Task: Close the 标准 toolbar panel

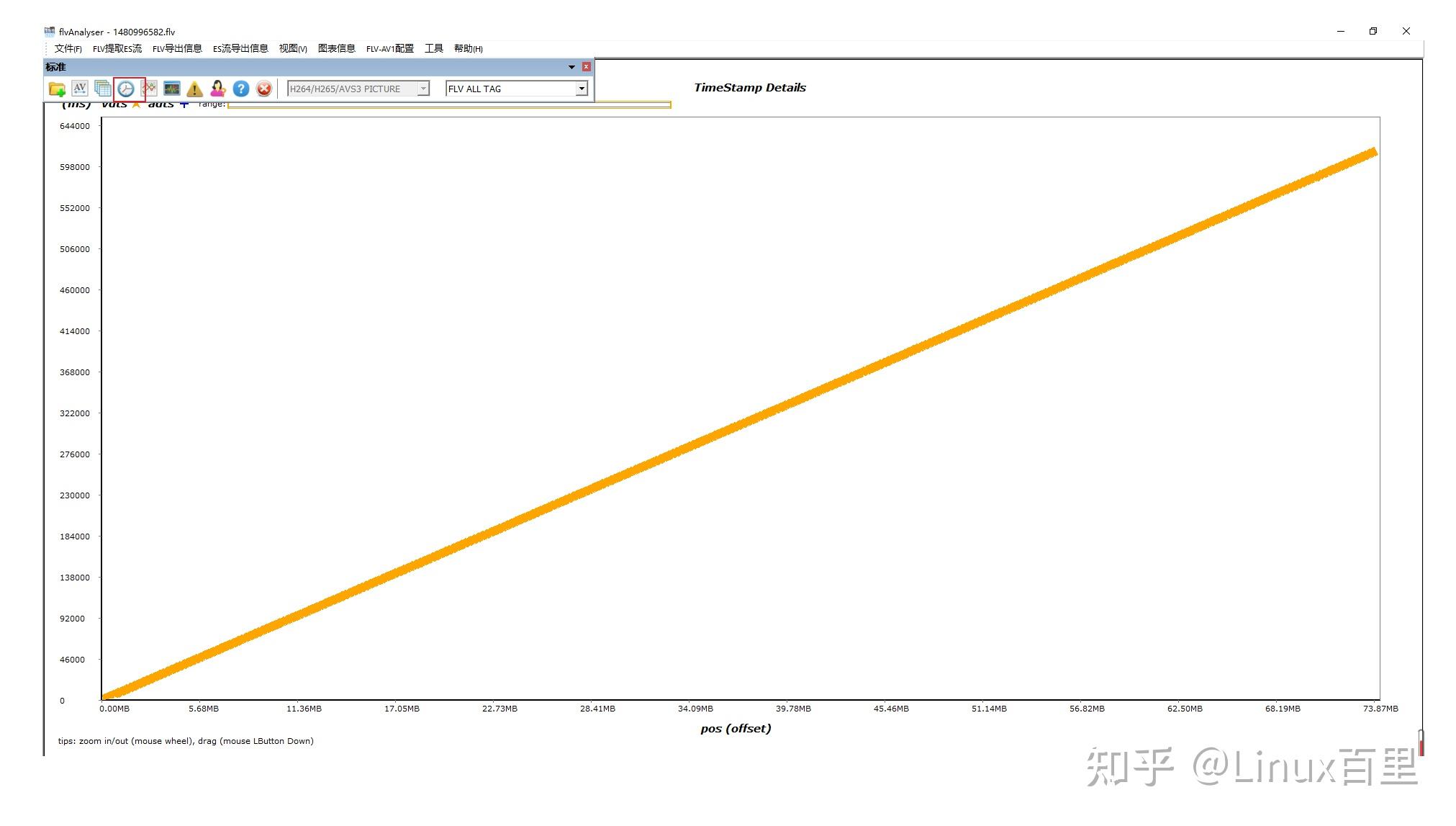Action: [587, 67]
